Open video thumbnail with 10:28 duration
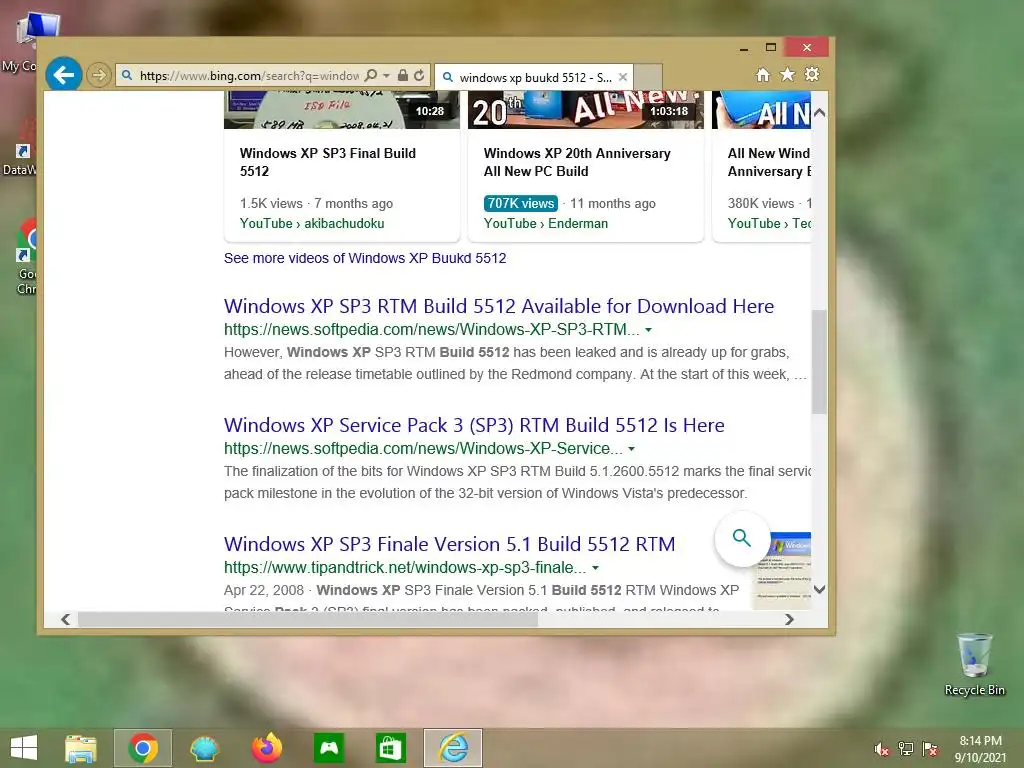The width and height of the screenshot is (1024, 768). [x=342, y=110]
